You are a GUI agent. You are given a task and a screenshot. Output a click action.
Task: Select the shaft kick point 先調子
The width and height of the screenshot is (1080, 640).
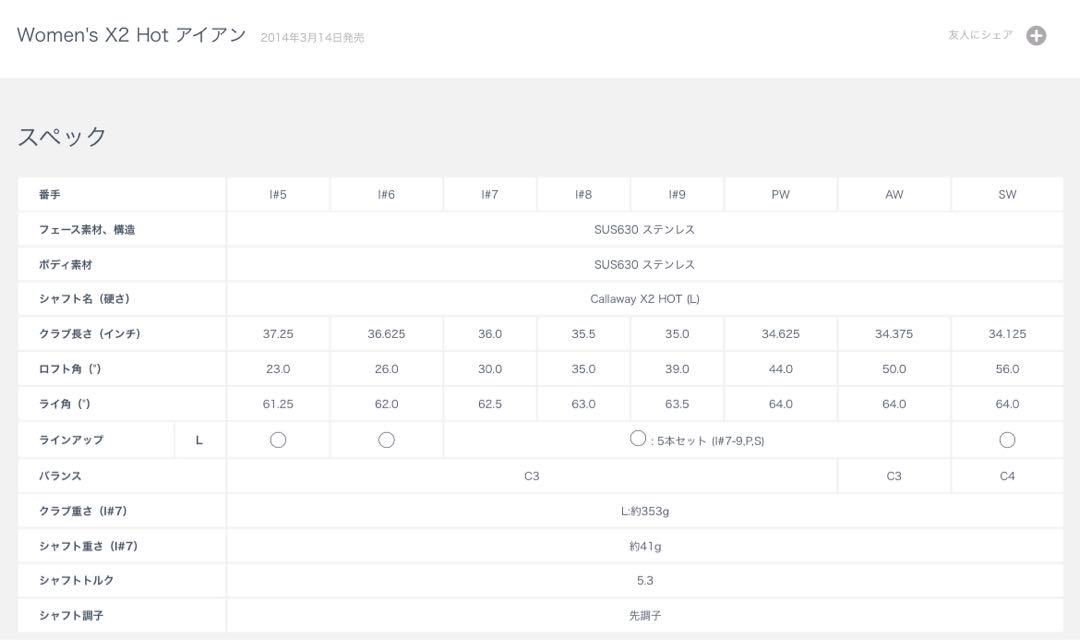tap(645, 615)
